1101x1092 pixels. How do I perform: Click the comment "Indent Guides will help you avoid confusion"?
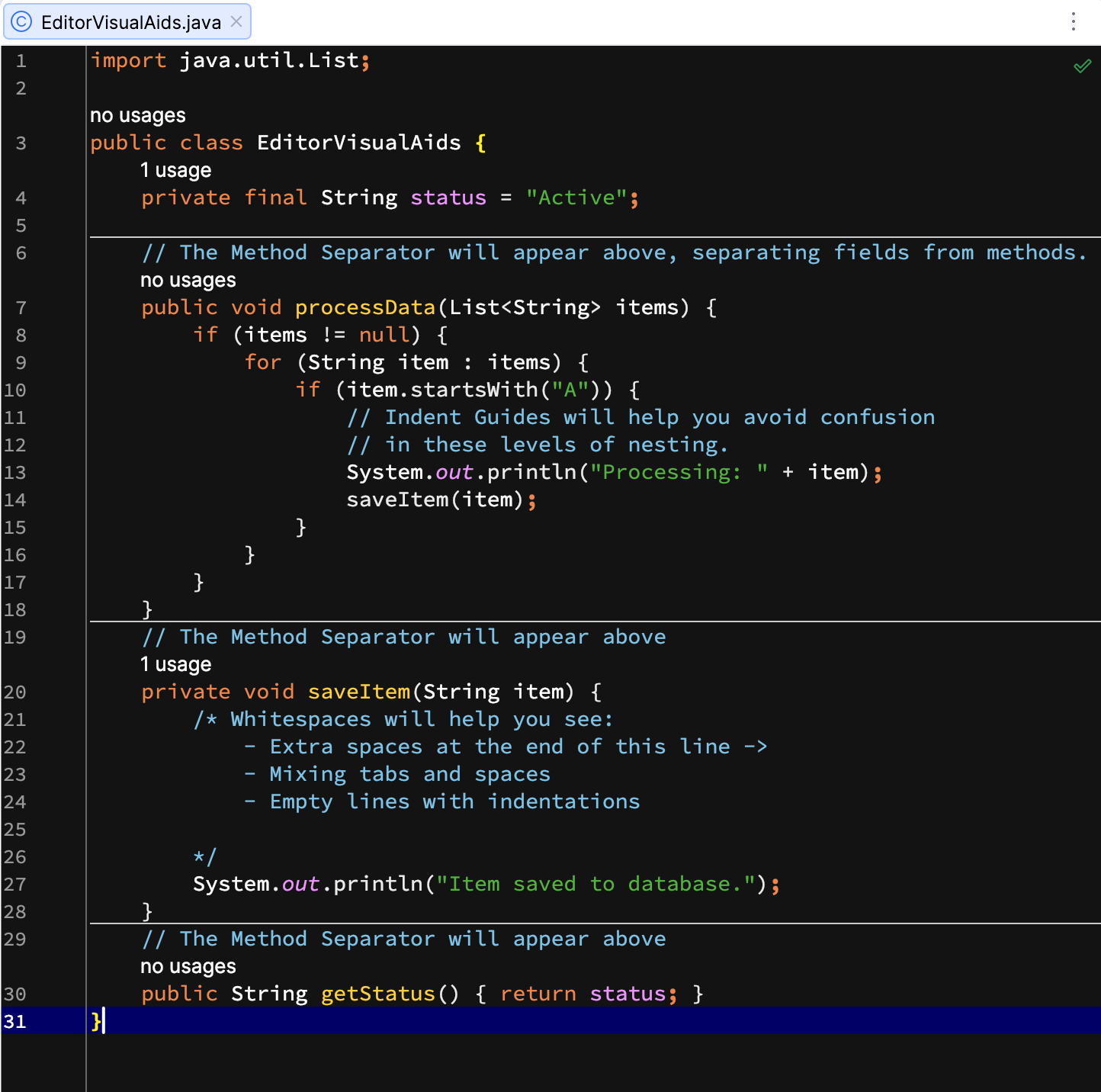coord(641,417)
